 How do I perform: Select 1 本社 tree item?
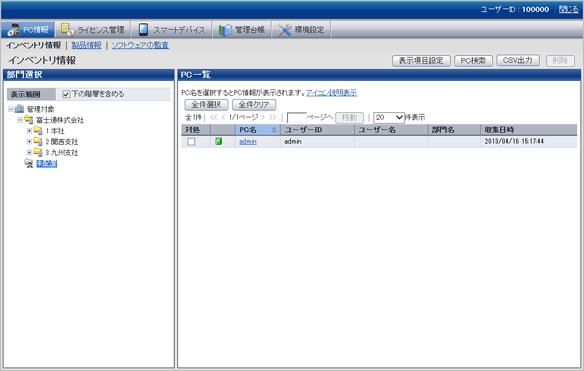[x=55, y=131]
